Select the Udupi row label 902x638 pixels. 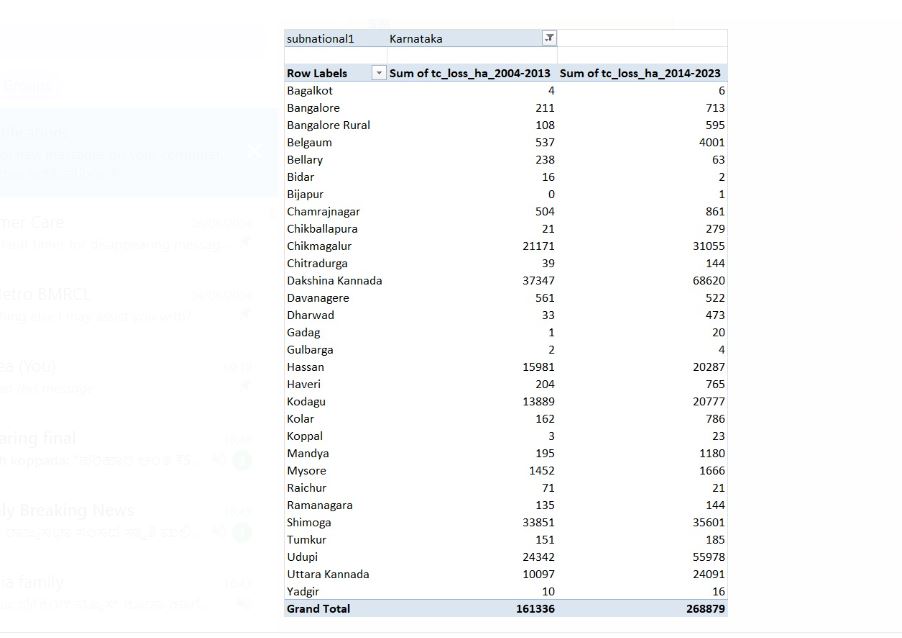(302, 557)
